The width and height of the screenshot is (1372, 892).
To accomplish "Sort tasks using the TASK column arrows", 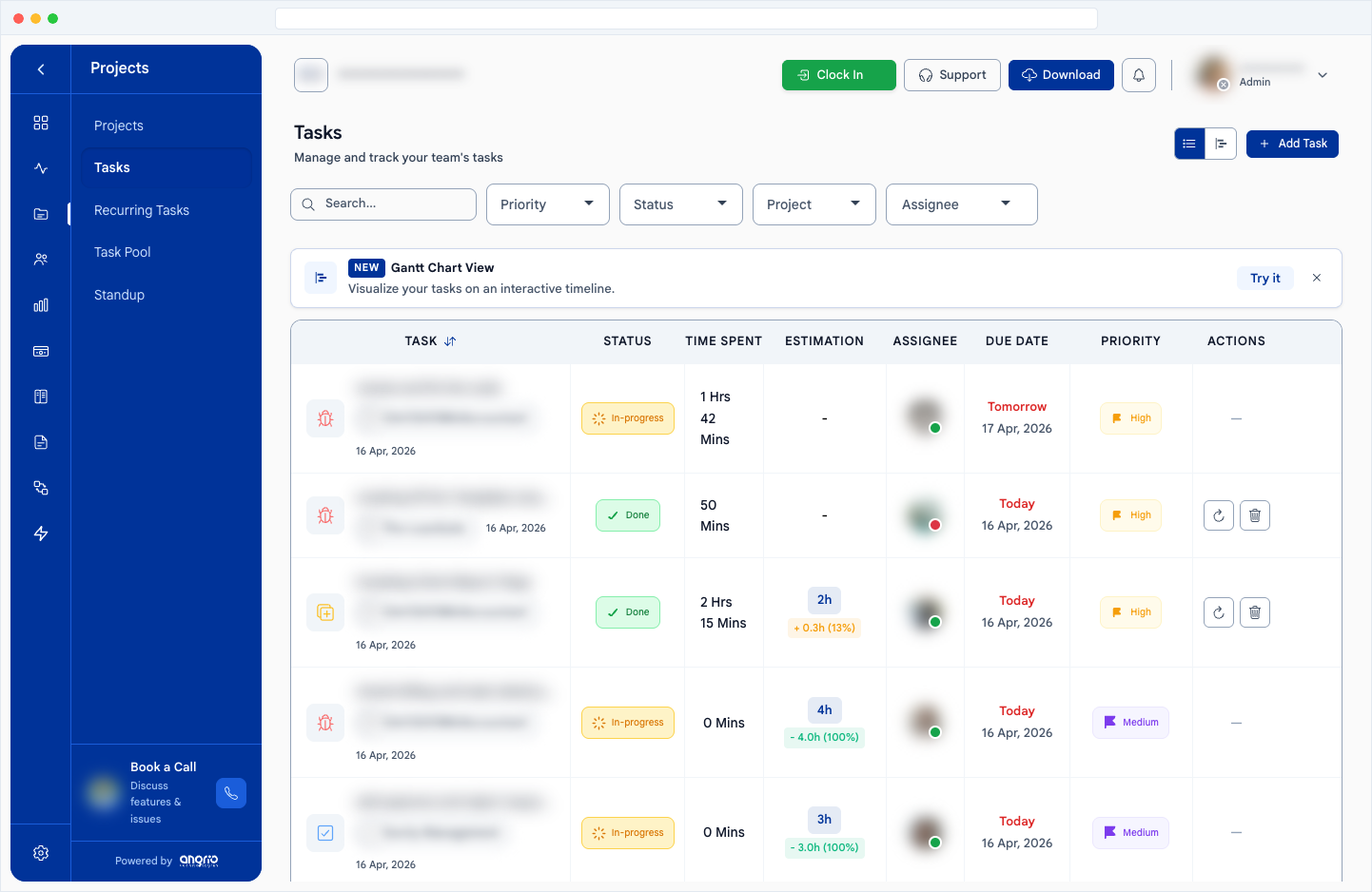I will [448, 340].
